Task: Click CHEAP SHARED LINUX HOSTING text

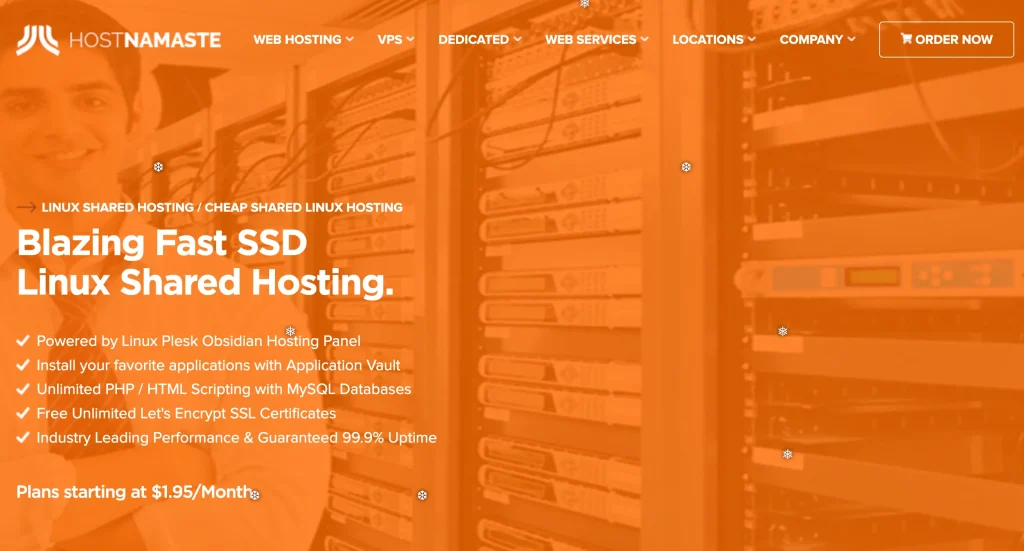Action: (304, 207)
